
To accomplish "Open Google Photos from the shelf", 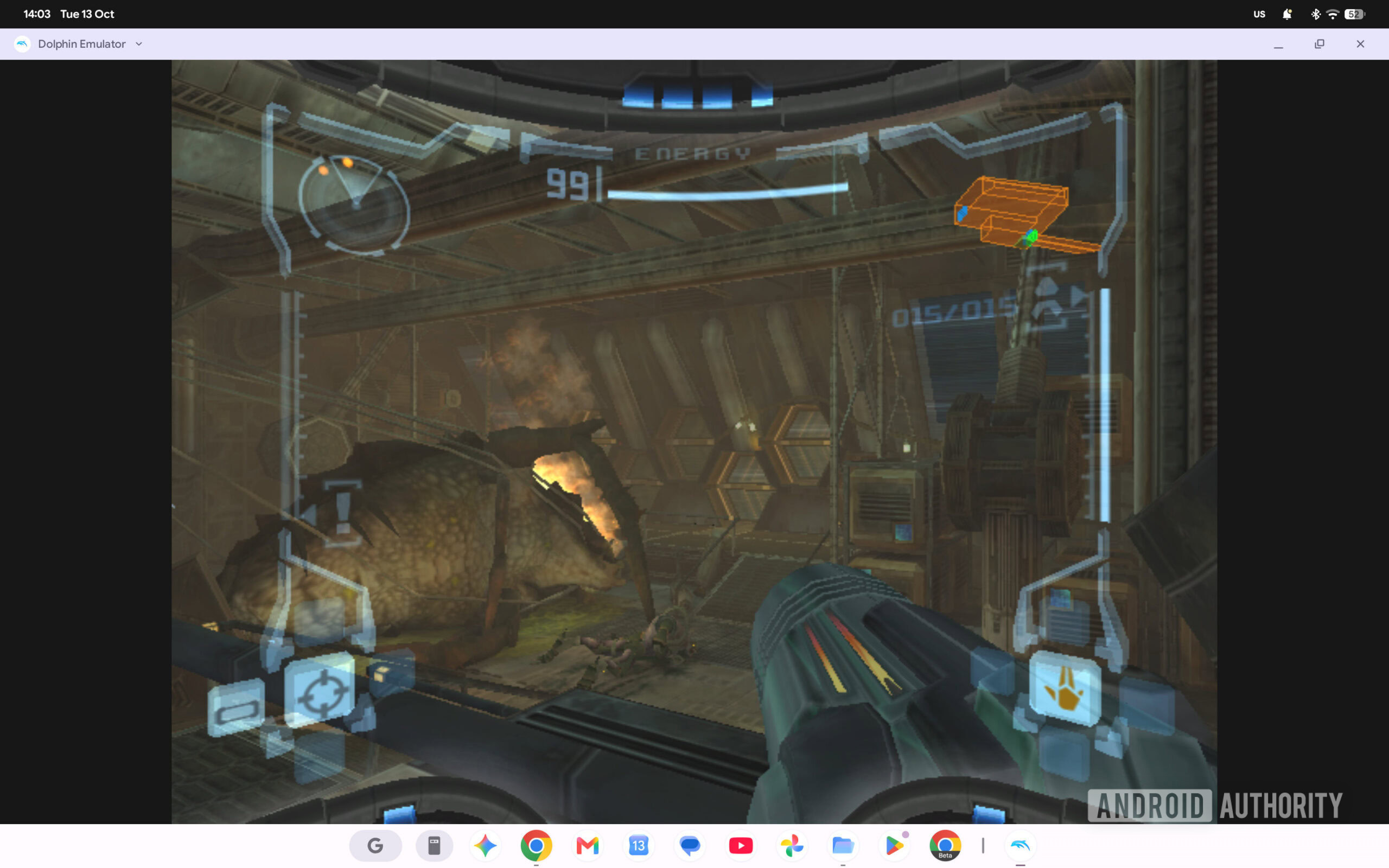I will tap(792, 846).
